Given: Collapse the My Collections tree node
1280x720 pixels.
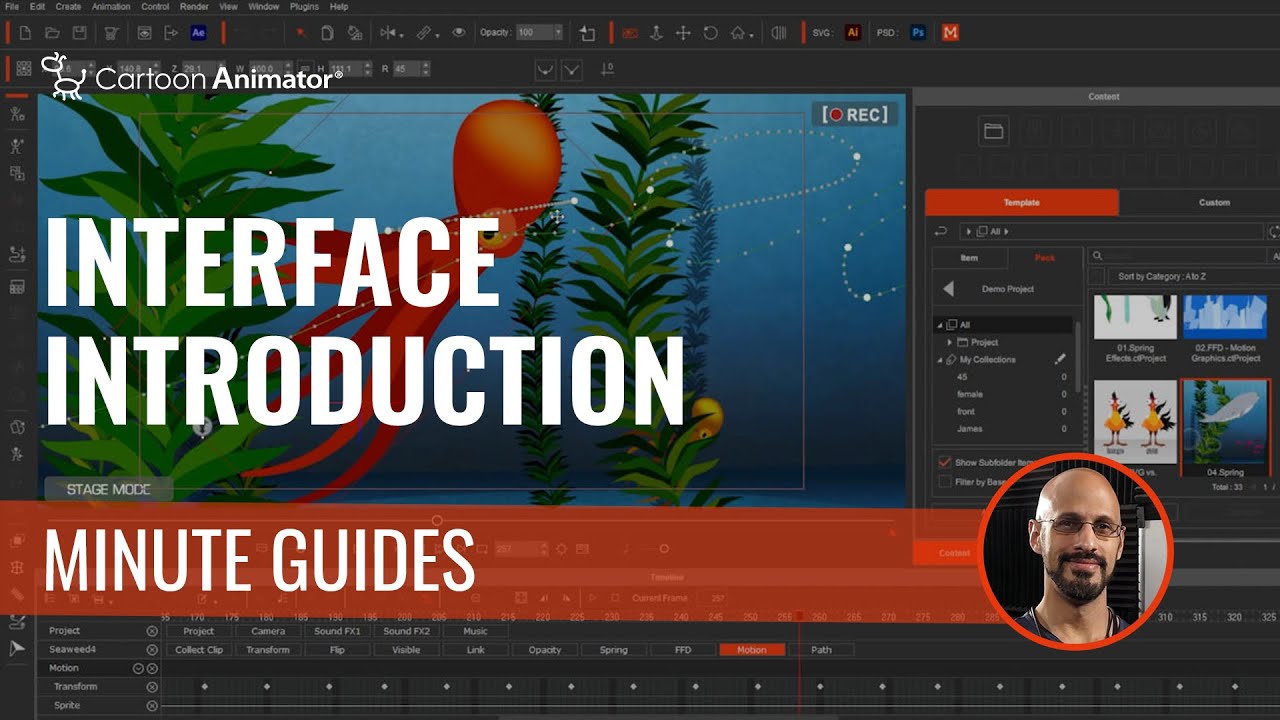Looking at the screenshot, I should coord(940,360).
